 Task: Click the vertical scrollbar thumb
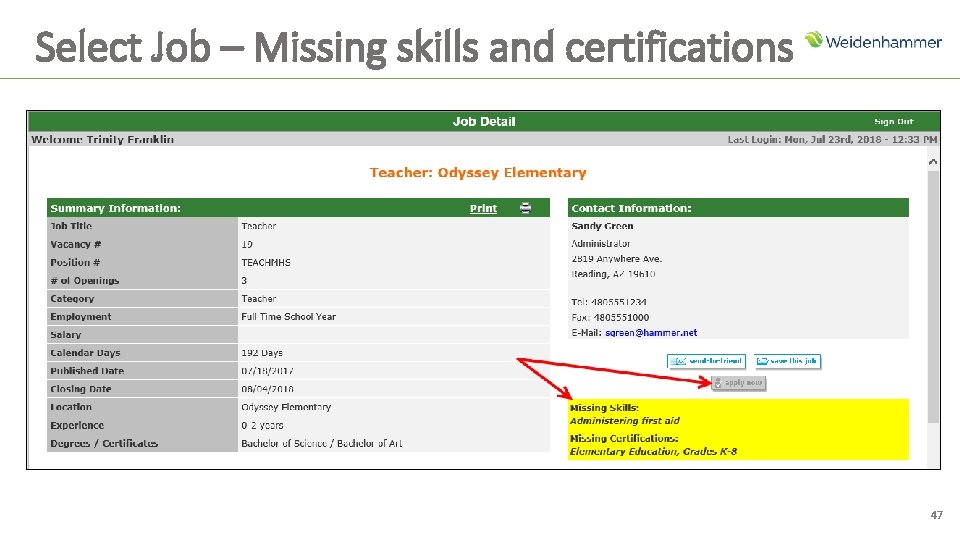tap(932, 296)
